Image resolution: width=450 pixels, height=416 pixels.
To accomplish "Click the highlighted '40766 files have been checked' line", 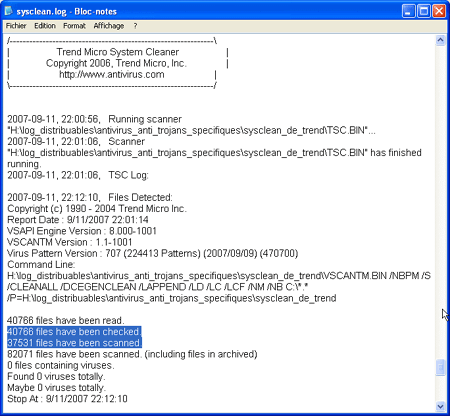I will [x=74, y=332].
